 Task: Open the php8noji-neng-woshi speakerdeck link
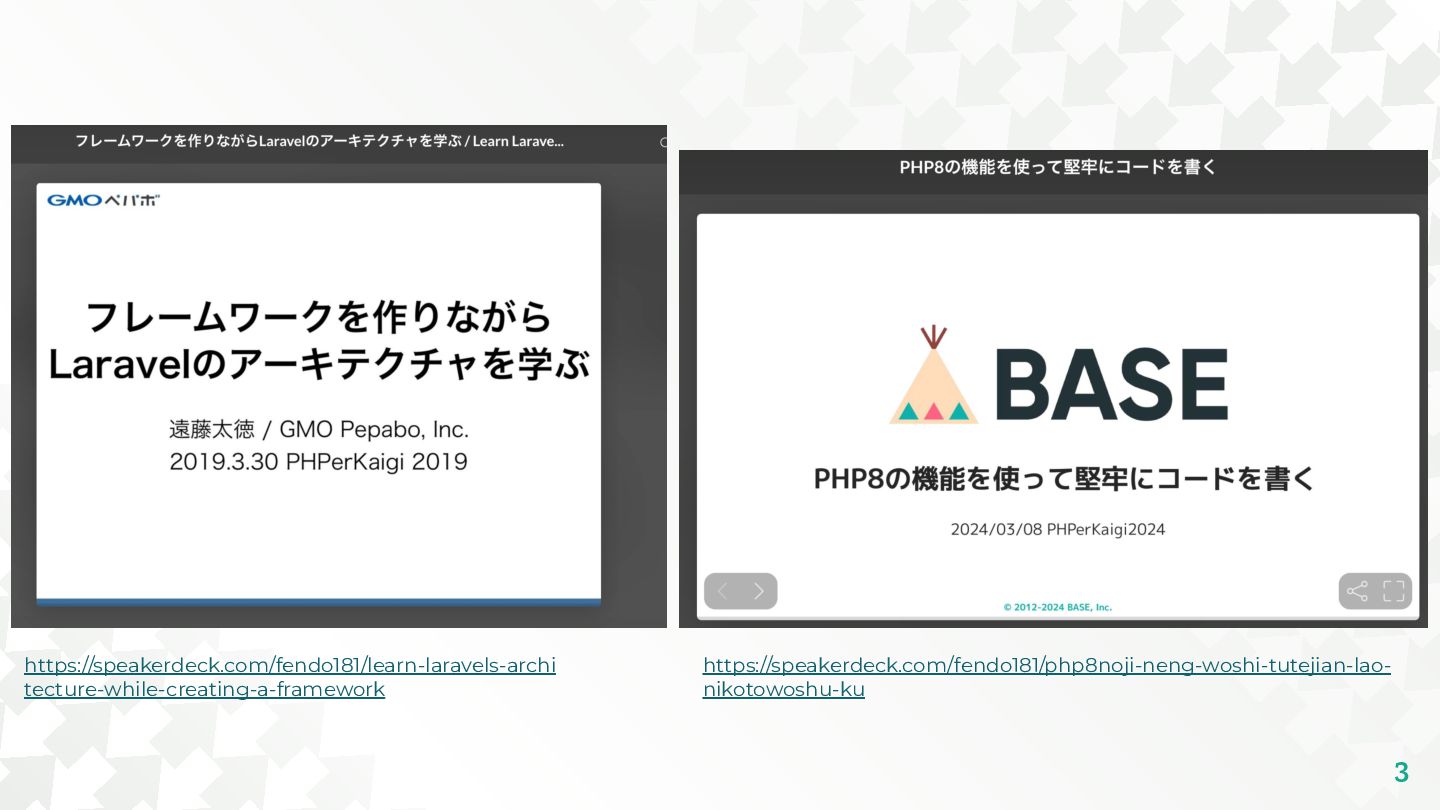pos(1047,677)
